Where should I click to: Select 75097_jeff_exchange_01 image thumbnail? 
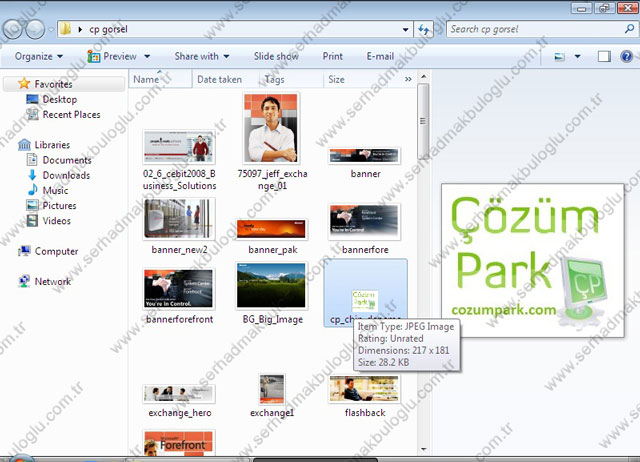tap(271, 128)
